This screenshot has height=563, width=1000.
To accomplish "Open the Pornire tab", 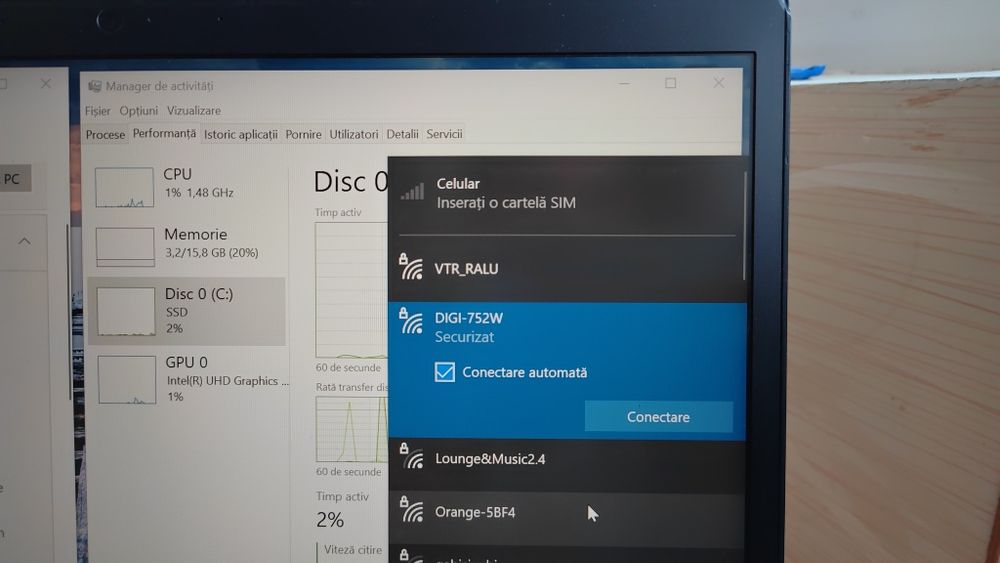I will 304,134.
